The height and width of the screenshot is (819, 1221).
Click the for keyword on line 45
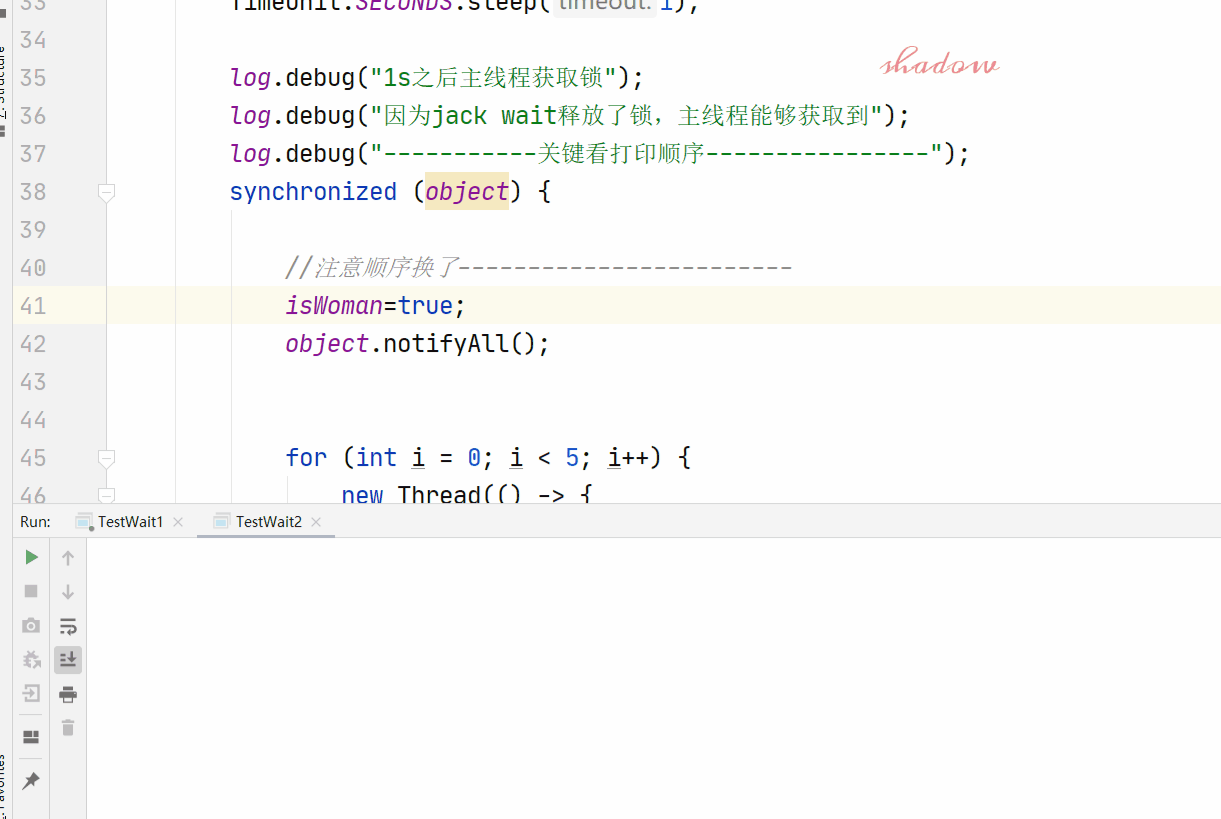[x=306, y=457]
